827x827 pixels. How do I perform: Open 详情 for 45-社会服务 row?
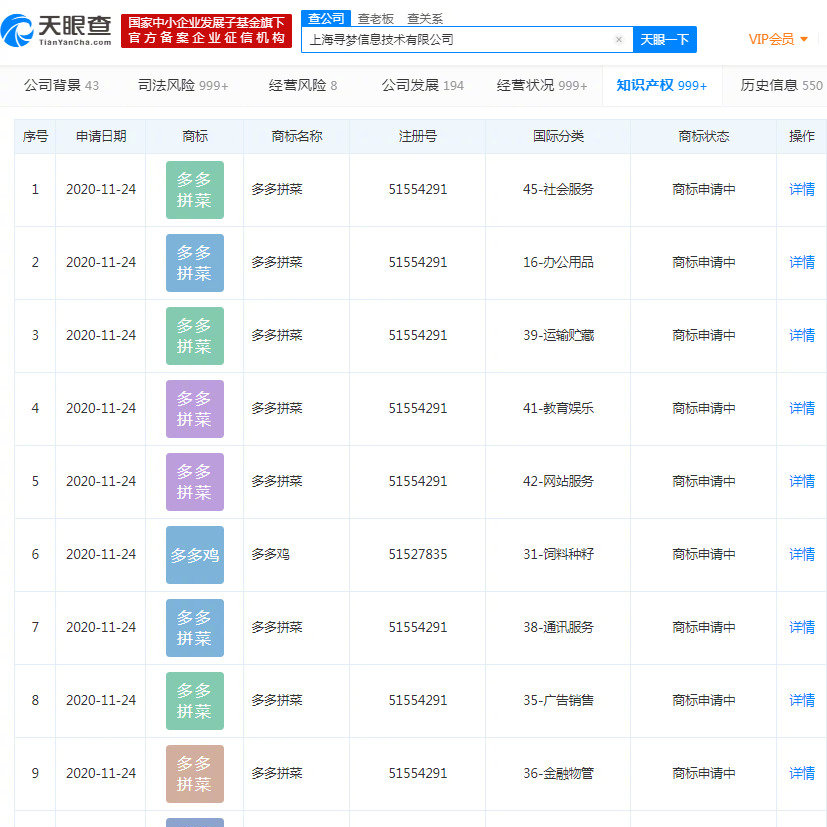click(x=802, y=189)
